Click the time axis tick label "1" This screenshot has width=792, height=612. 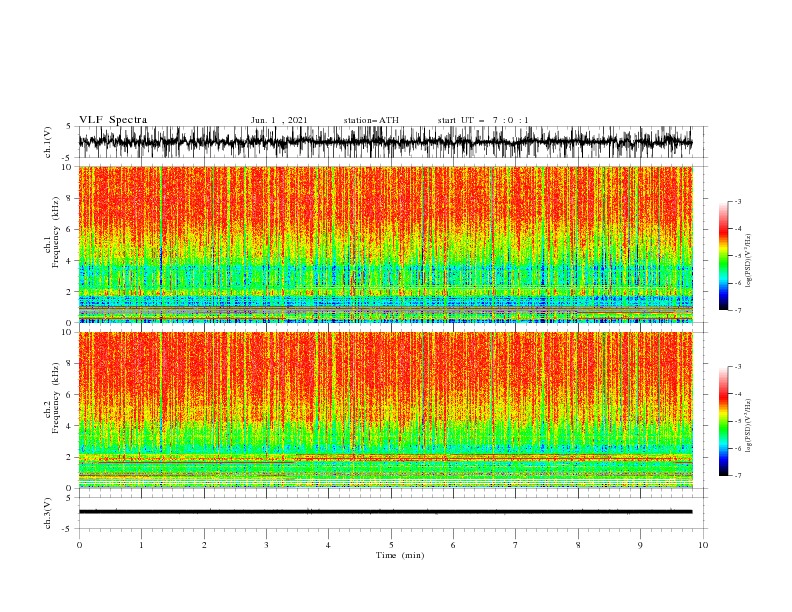[x=141, y=545]
